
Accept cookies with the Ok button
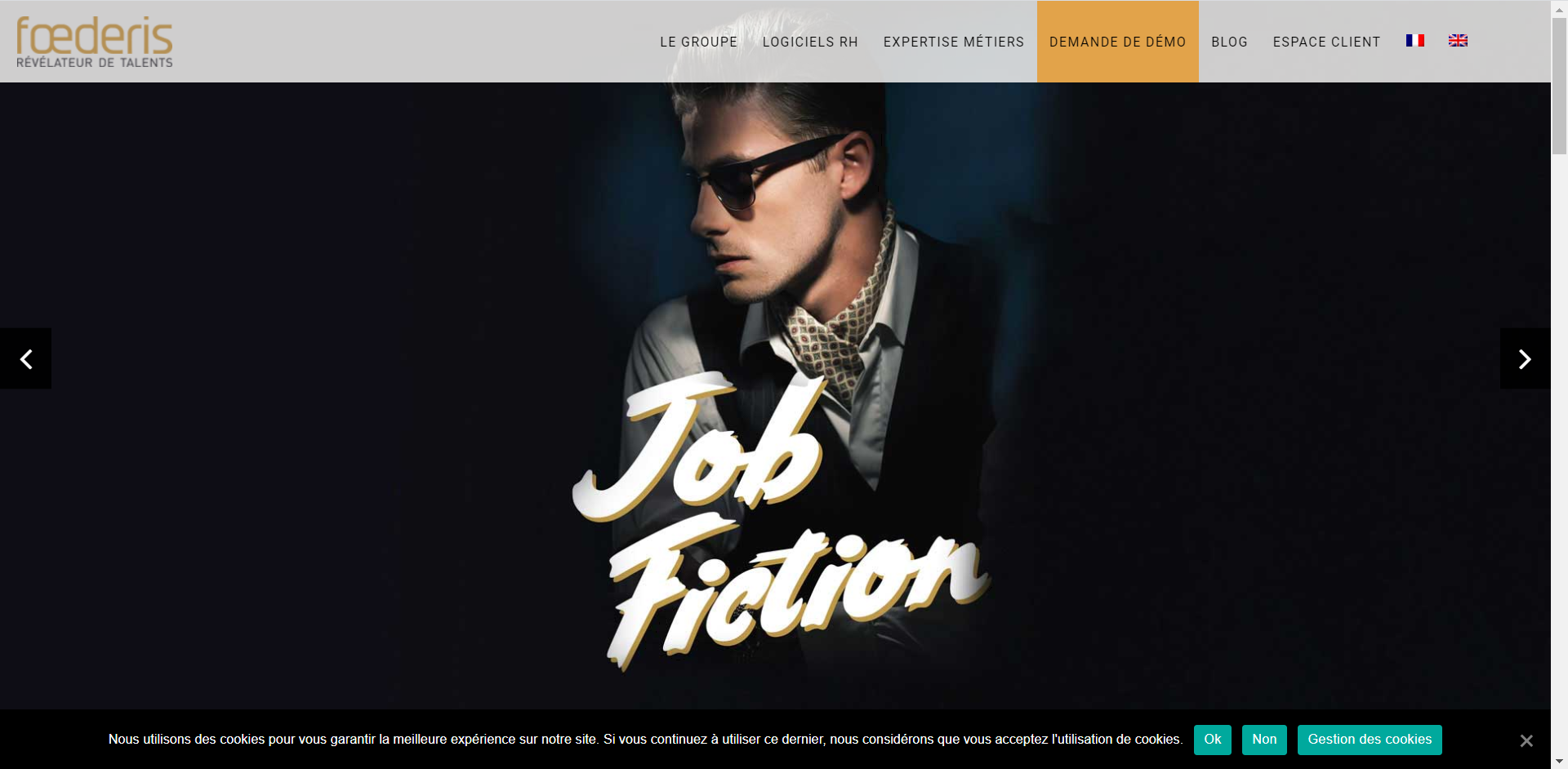[1212, 740]
